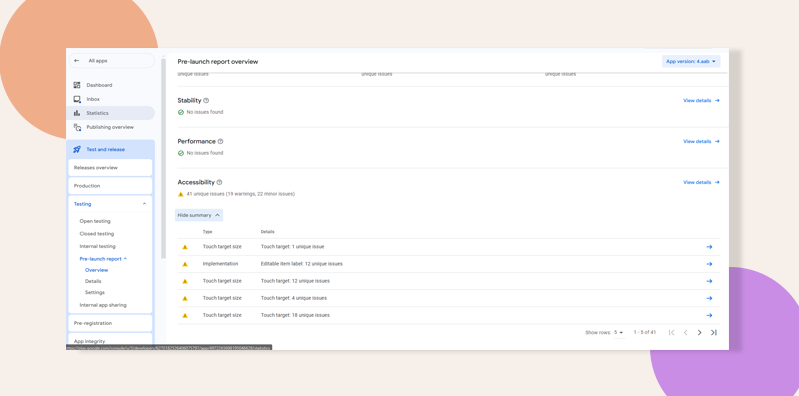The image size is (799, 396).
Task: Click warning icon on the Implementation row
Action: (185, 264)
